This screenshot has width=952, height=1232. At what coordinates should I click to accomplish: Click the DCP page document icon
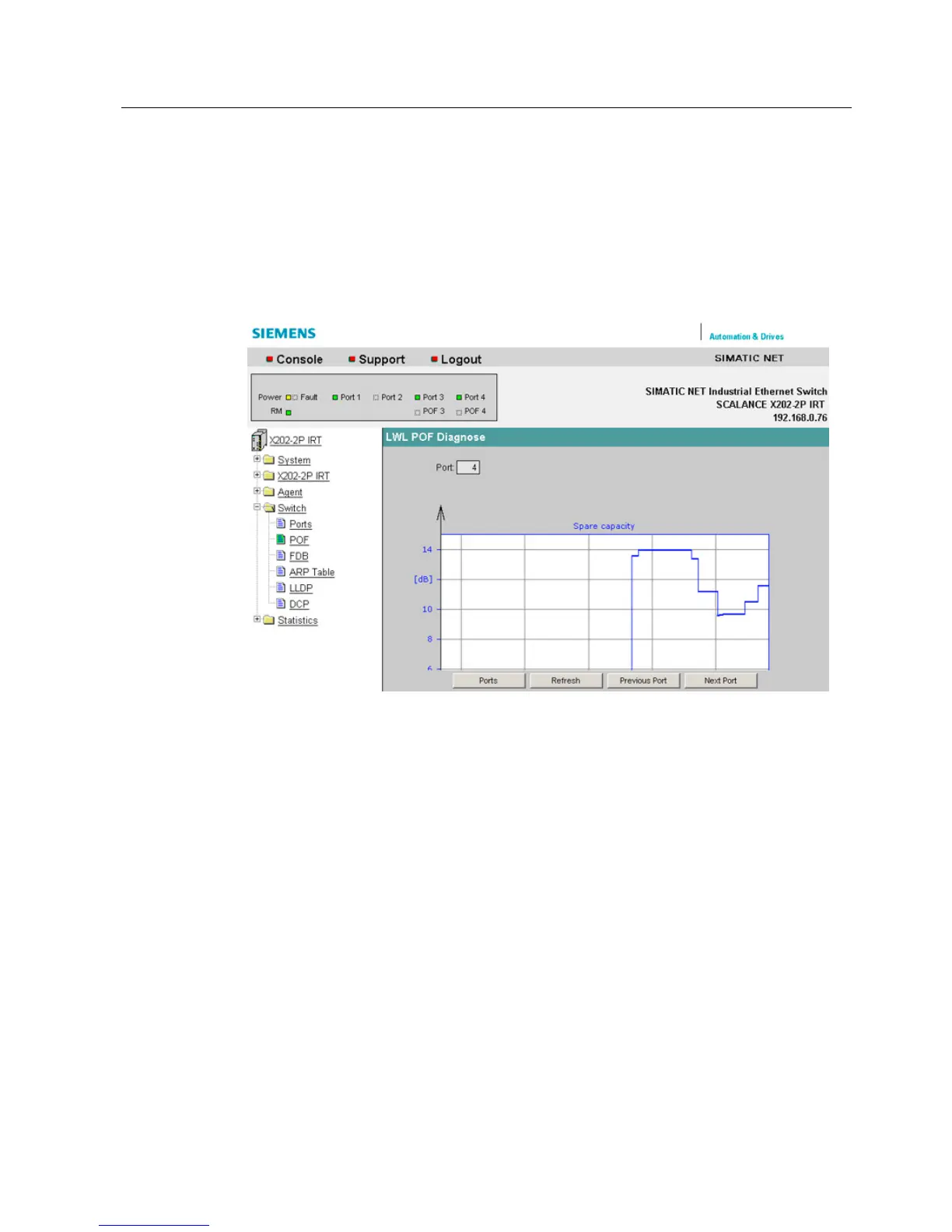point(282,604)
